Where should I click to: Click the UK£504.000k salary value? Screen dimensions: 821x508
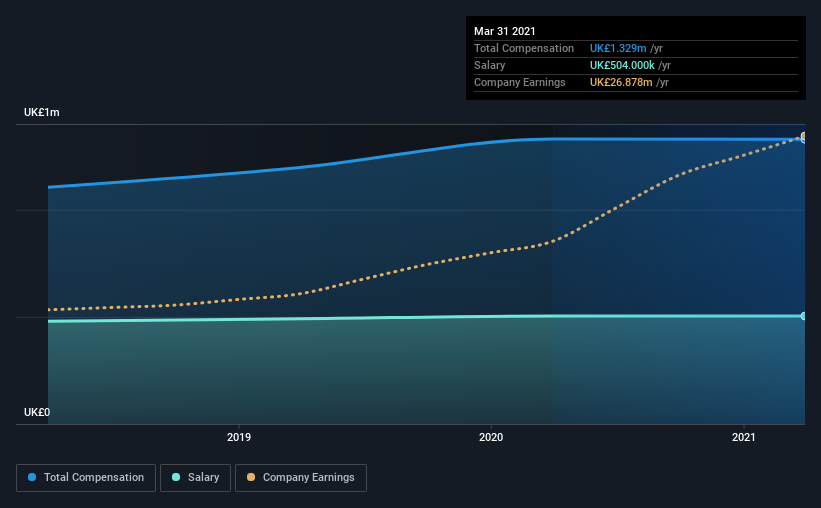622,65
